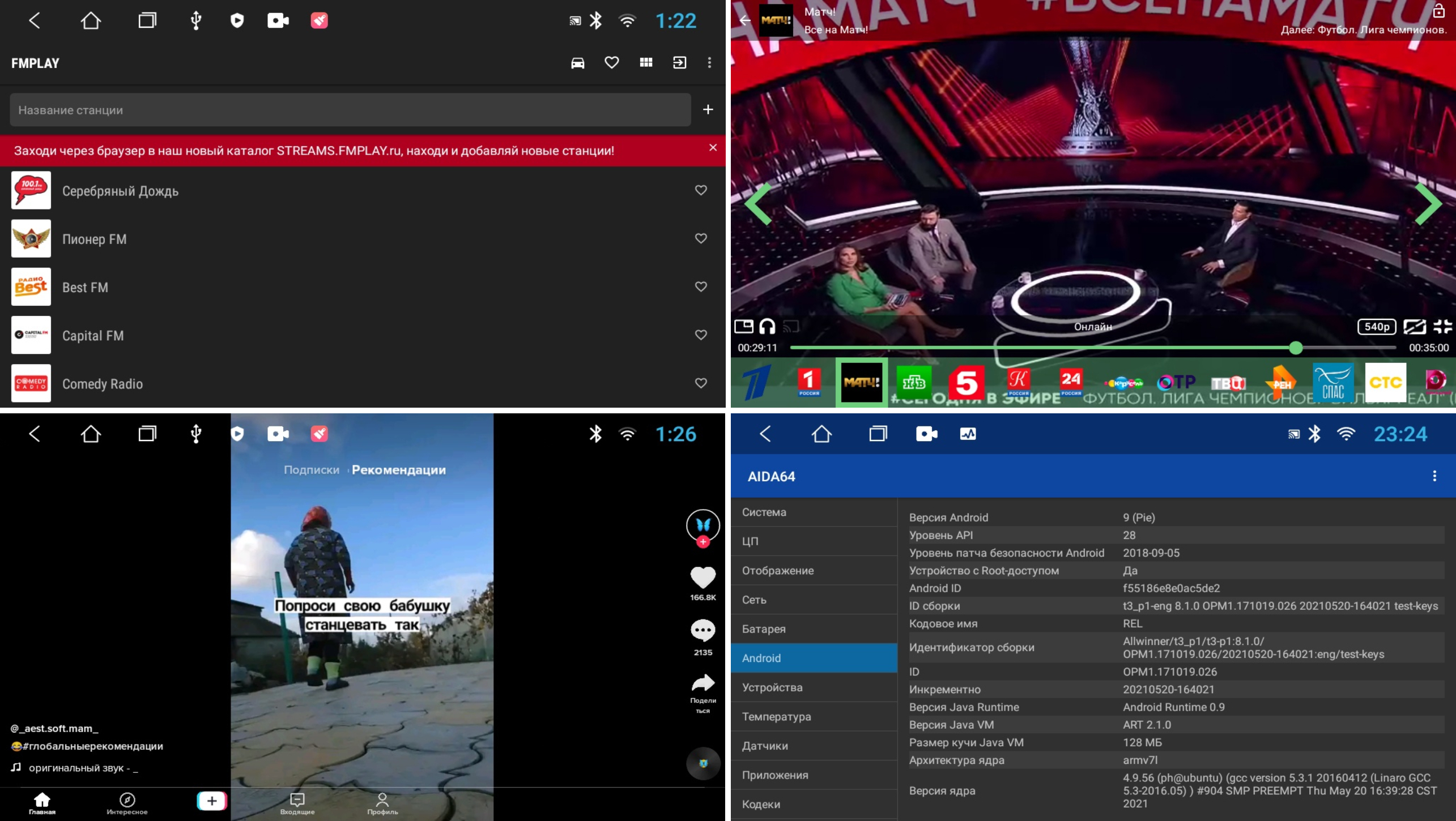Switch FMPLAY to grid view
This screenshot has width=1456, height=821.
click(x=646, y=63)
